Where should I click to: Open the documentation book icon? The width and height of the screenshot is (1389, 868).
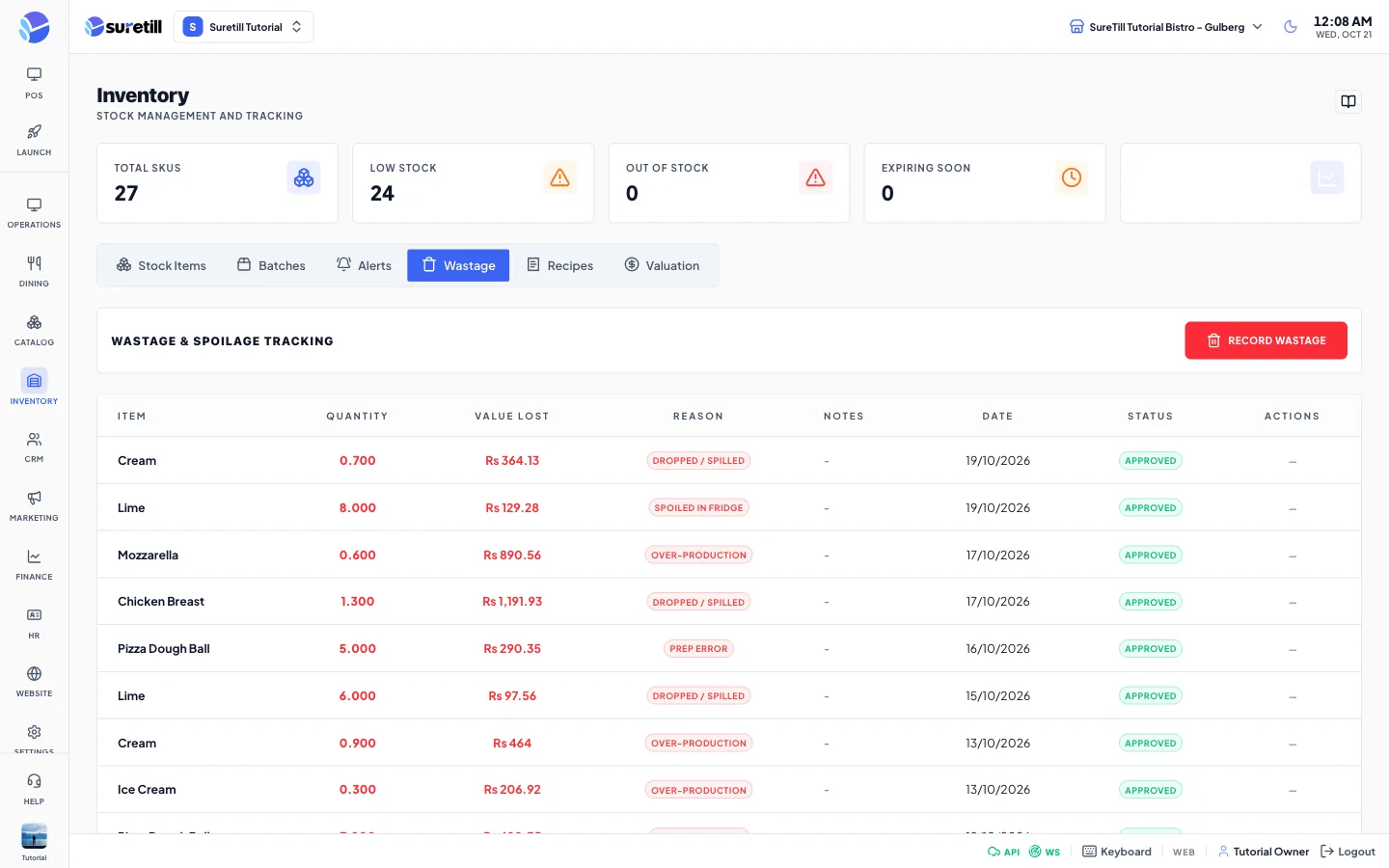pyautogui.click(x=1348, y=101)
